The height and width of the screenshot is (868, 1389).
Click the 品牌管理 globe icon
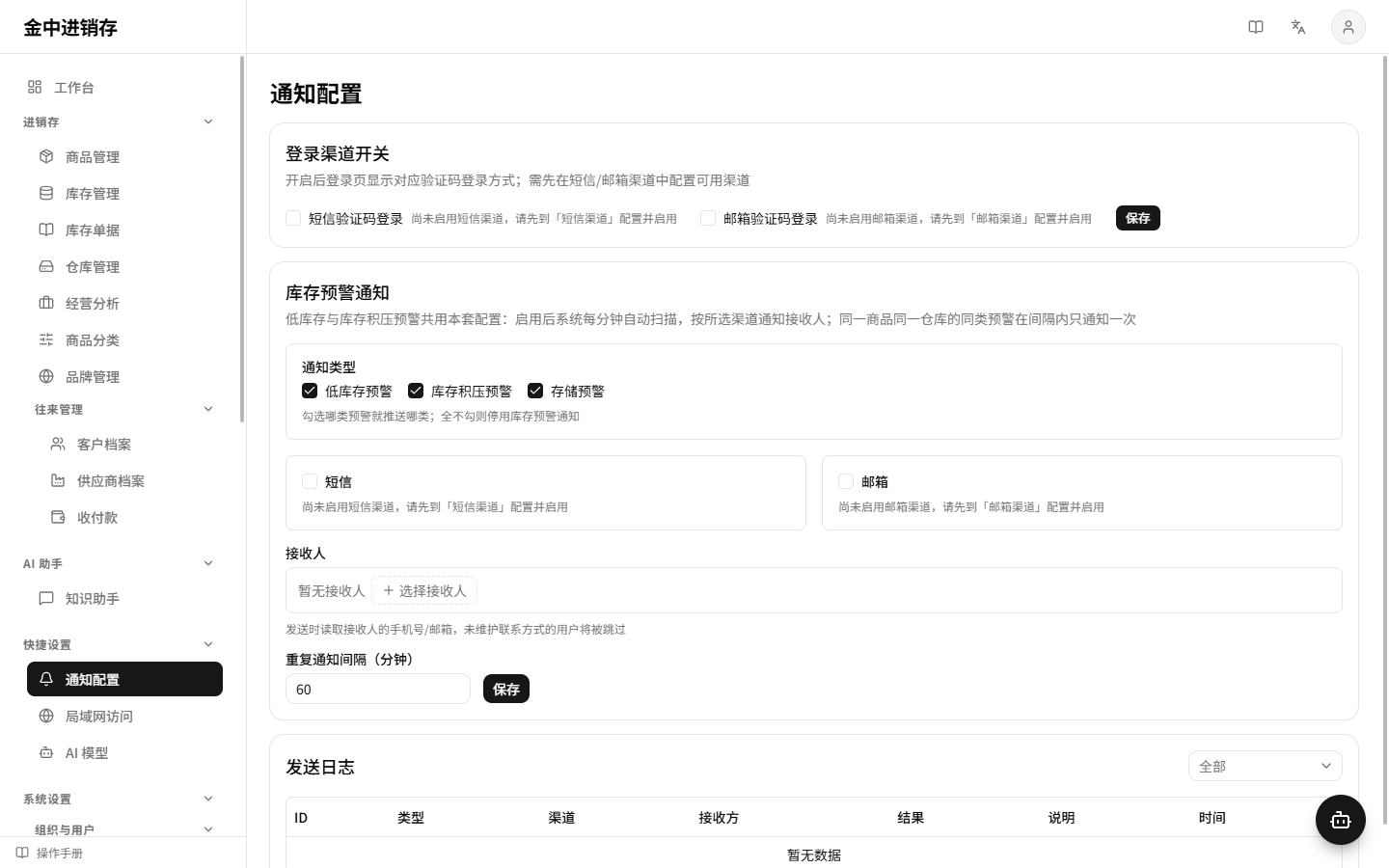click(x=46, y=376)
